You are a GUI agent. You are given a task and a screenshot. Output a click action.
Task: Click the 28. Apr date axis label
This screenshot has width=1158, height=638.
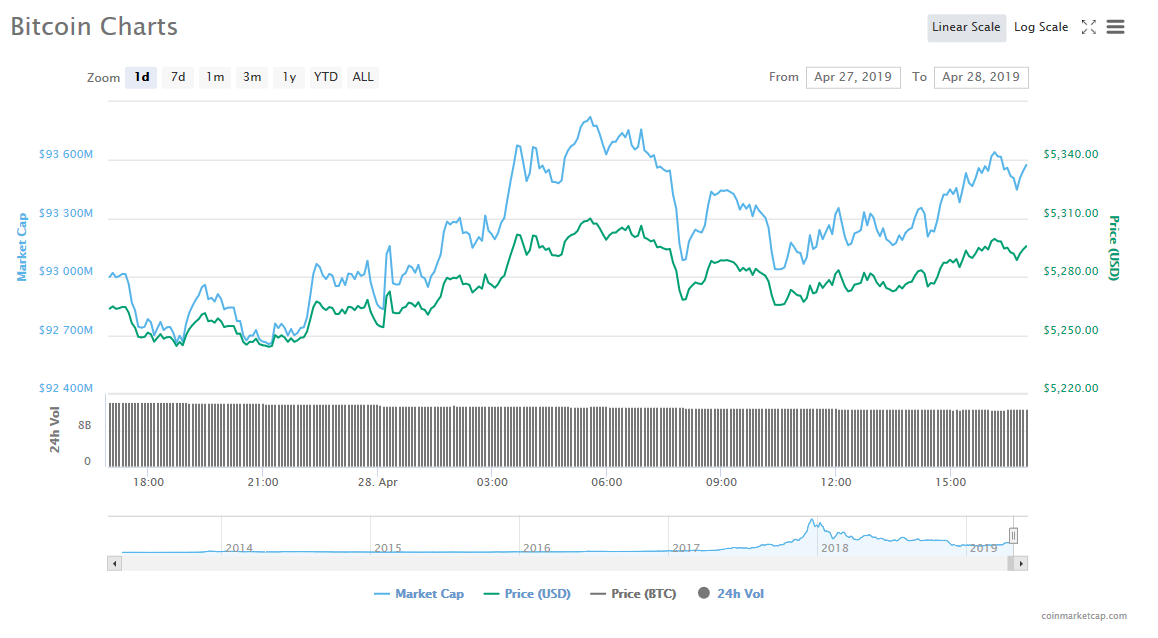point(377,482)
